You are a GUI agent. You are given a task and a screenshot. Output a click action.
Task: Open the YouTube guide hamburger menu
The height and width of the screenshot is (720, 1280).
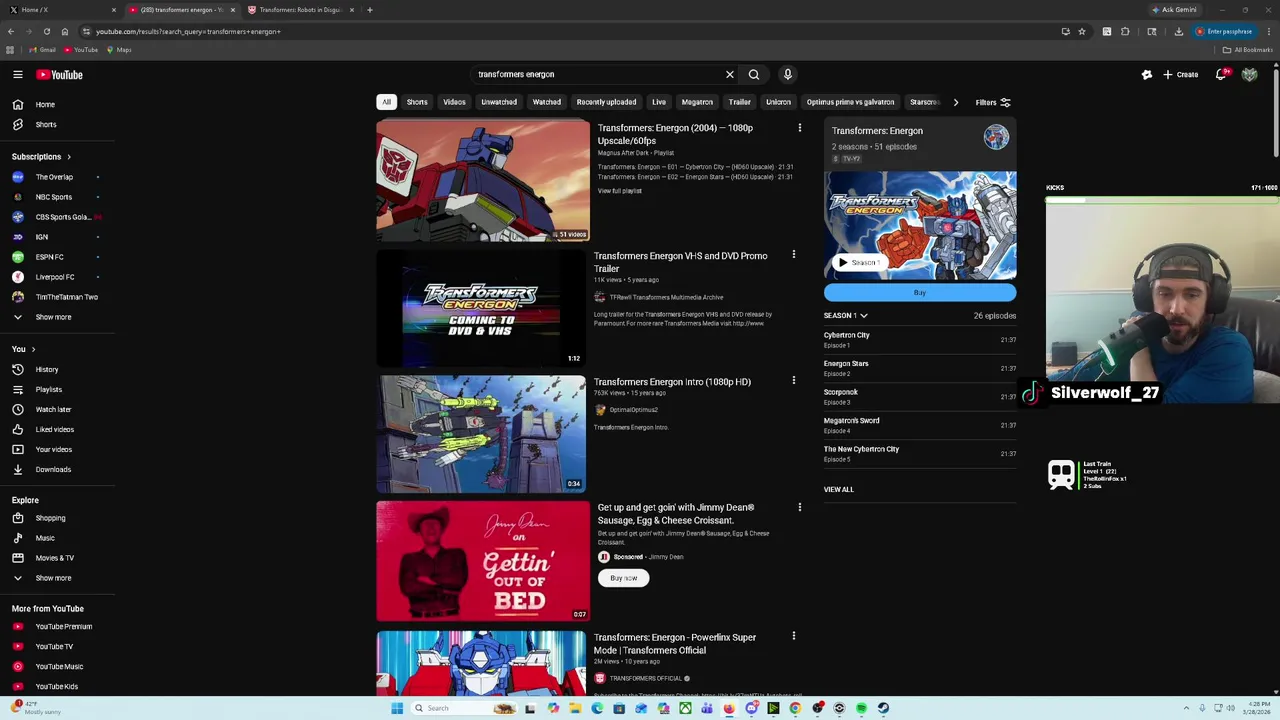[18, 75]
